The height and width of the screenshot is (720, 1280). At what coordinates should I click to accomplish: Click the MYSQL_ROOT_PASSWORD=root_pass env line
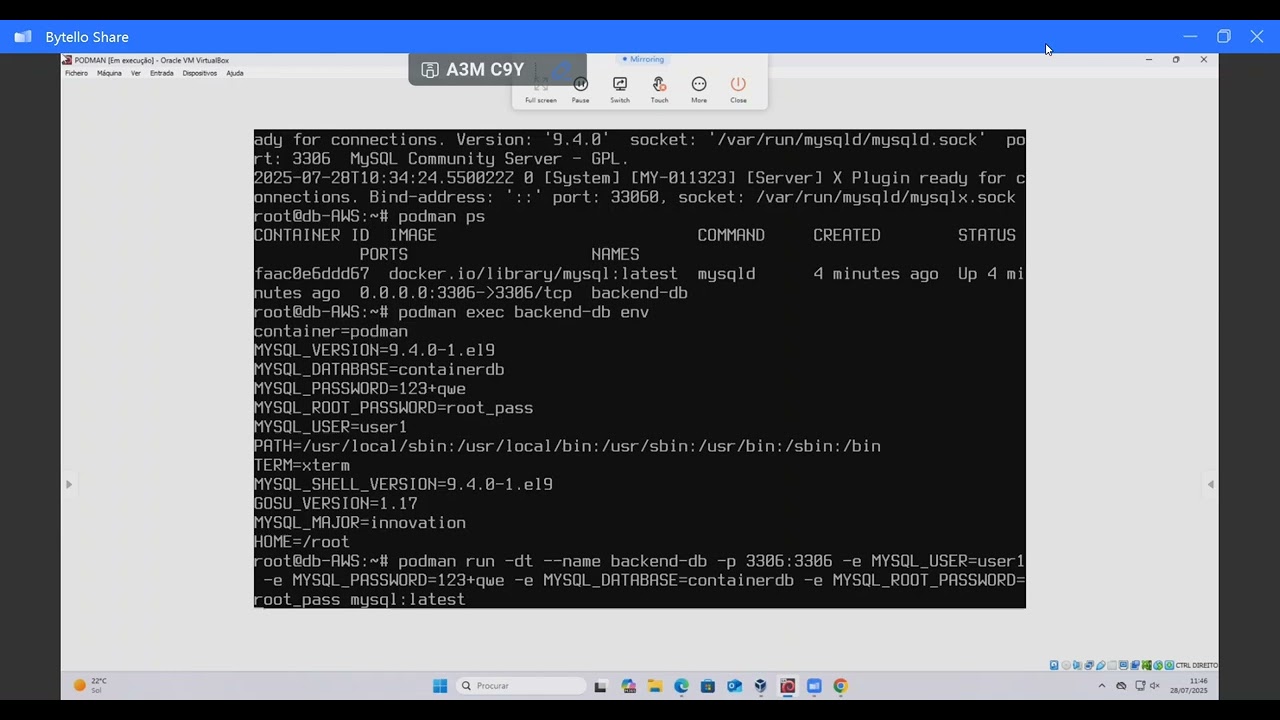pyautogui.click(x=394, y=408)
